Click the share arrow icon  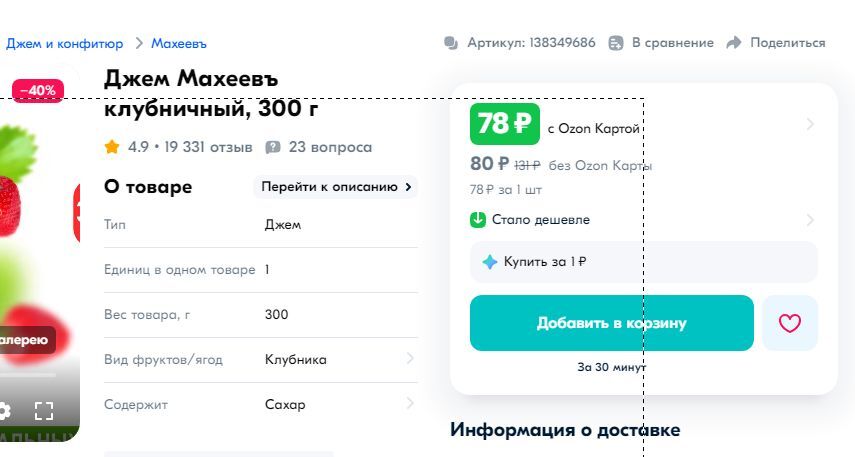pos(734,43)
